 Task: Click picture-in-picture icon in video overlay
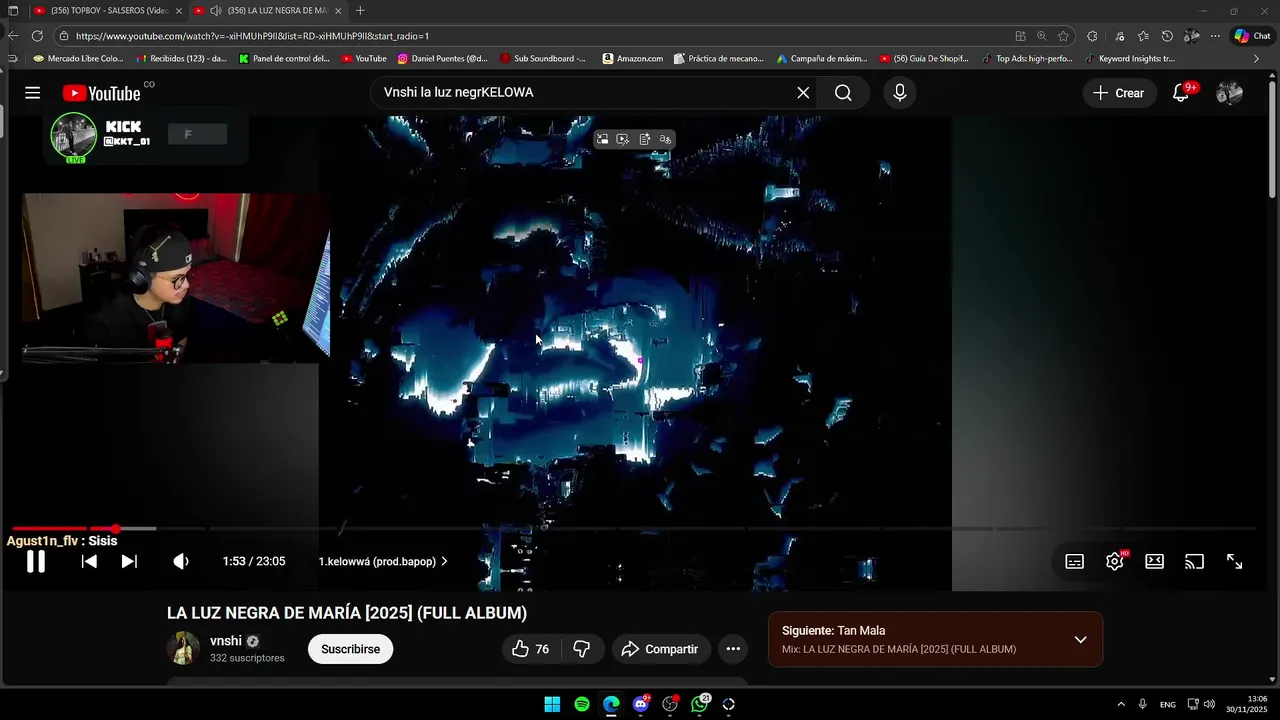click(603, 139)
